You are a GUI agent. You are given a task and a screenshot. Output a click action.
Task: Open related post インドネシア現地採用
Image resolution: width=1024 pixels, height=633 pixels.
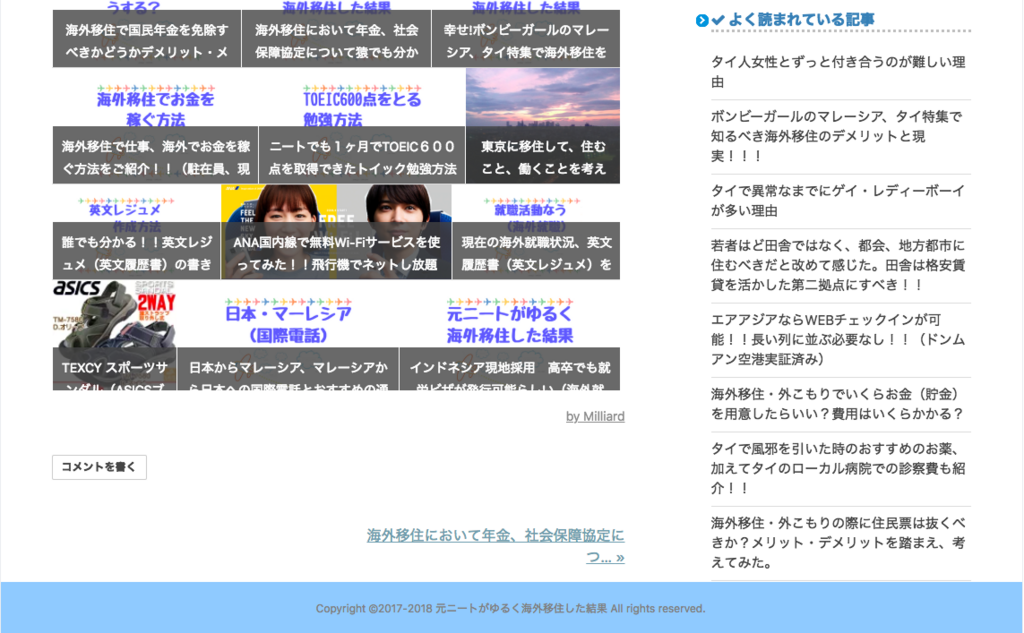[x=510, y=335]
